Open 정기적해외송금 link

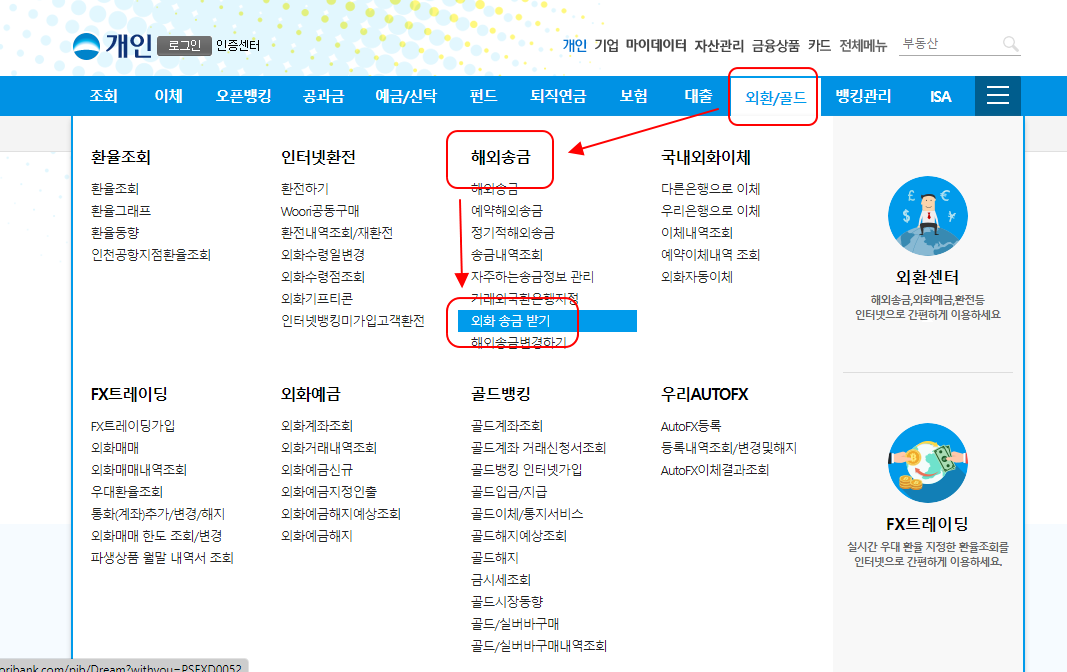pos(512,233)
